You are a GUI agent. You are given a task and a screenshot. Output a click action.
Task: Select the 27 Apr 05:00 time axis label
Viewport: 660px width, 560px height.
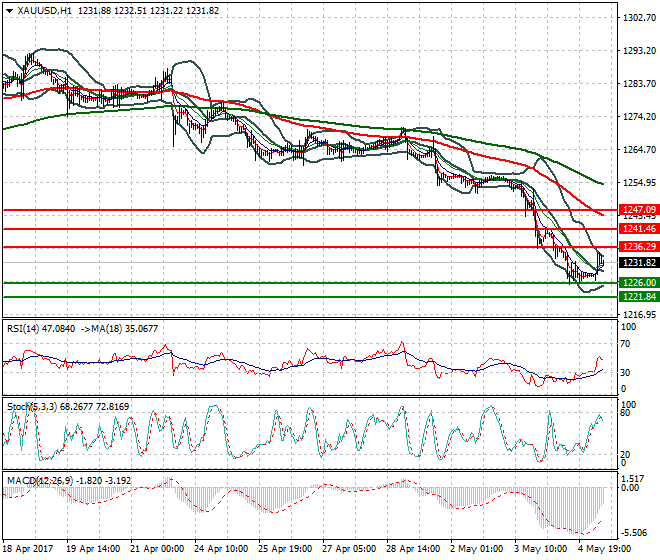pos(349,549)
